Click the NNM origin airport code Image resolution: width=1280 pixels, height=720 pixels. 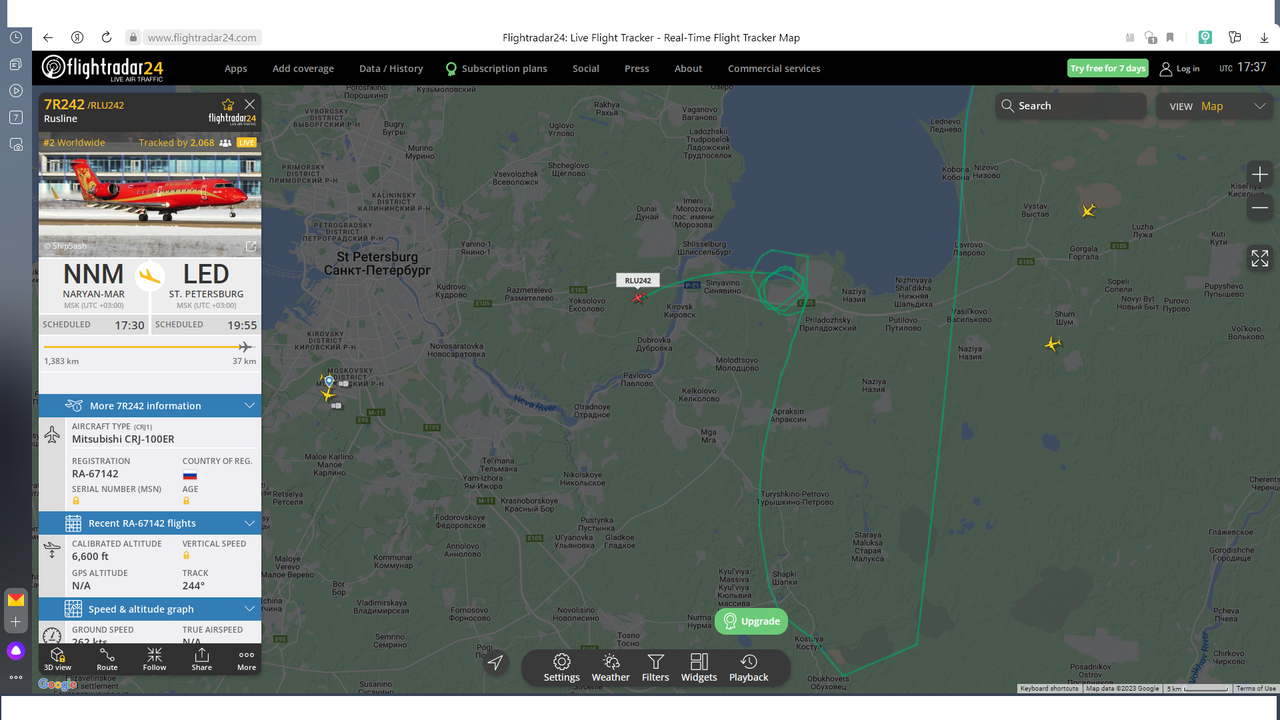pyautogui.click(x=94, y=274)
